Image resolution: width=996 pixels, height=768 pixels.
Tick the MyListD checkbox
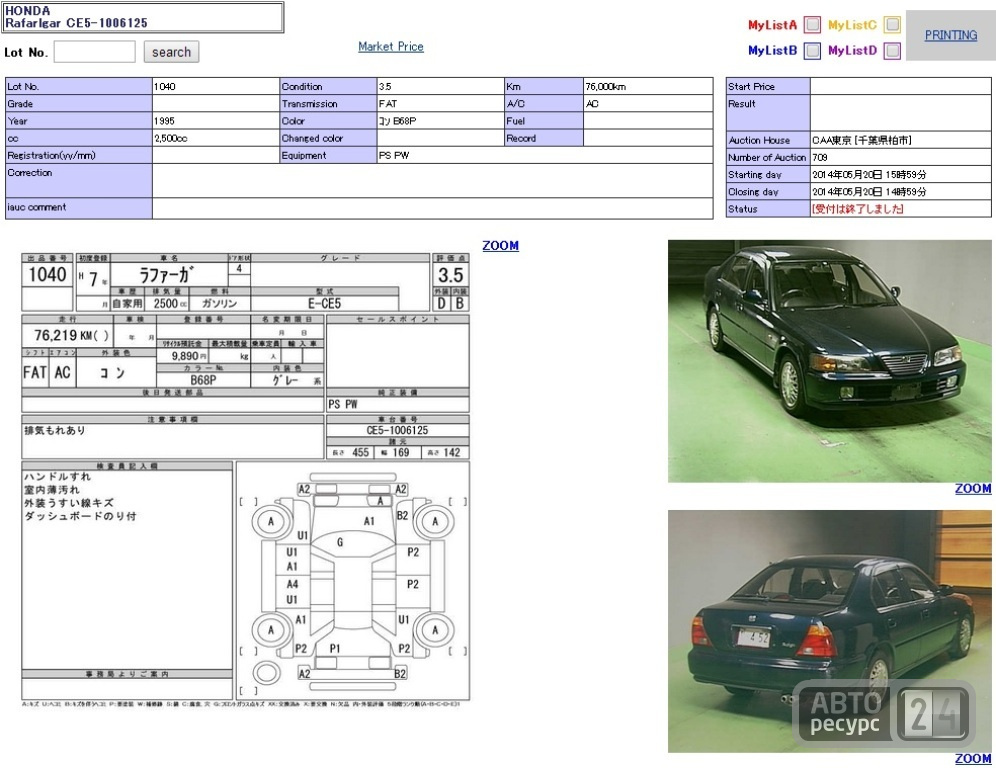(892, 51)
